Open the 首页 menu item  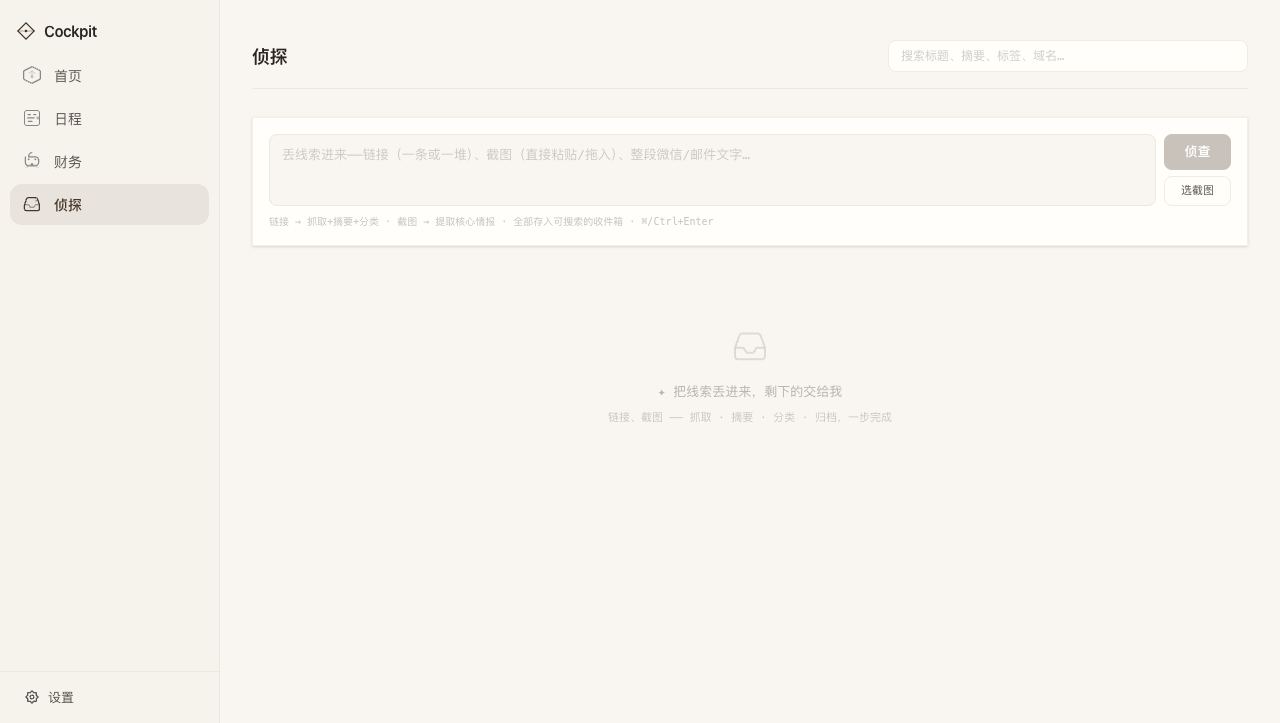pos(109,75)
